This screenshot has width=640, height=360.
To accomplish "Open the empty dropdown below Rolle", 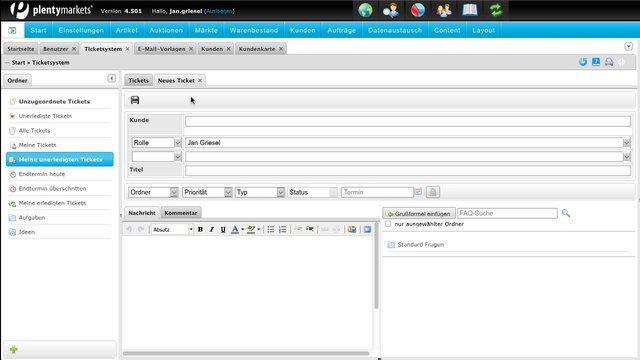I will click(x=156, y=156).
